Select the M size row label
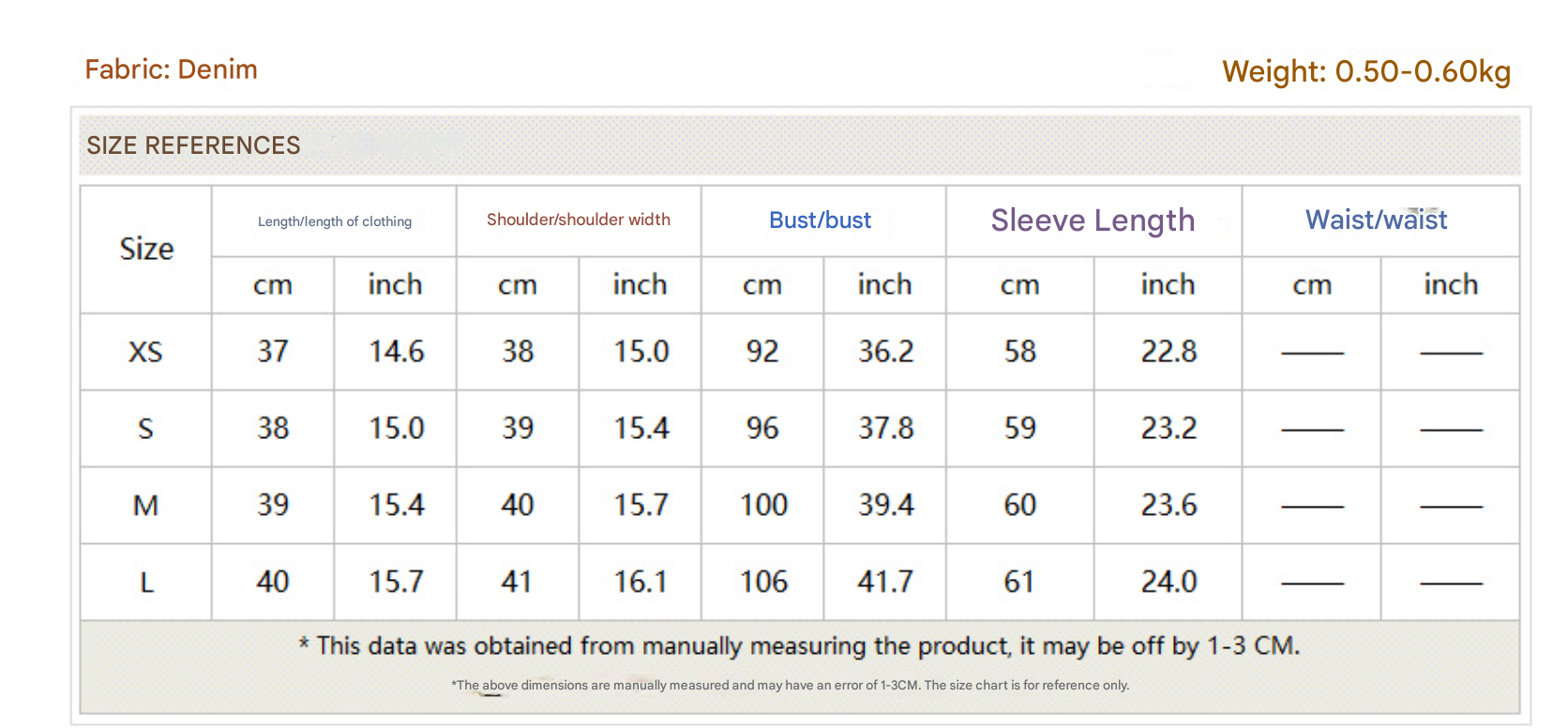 pyautogui.click(x=145, y=506)
